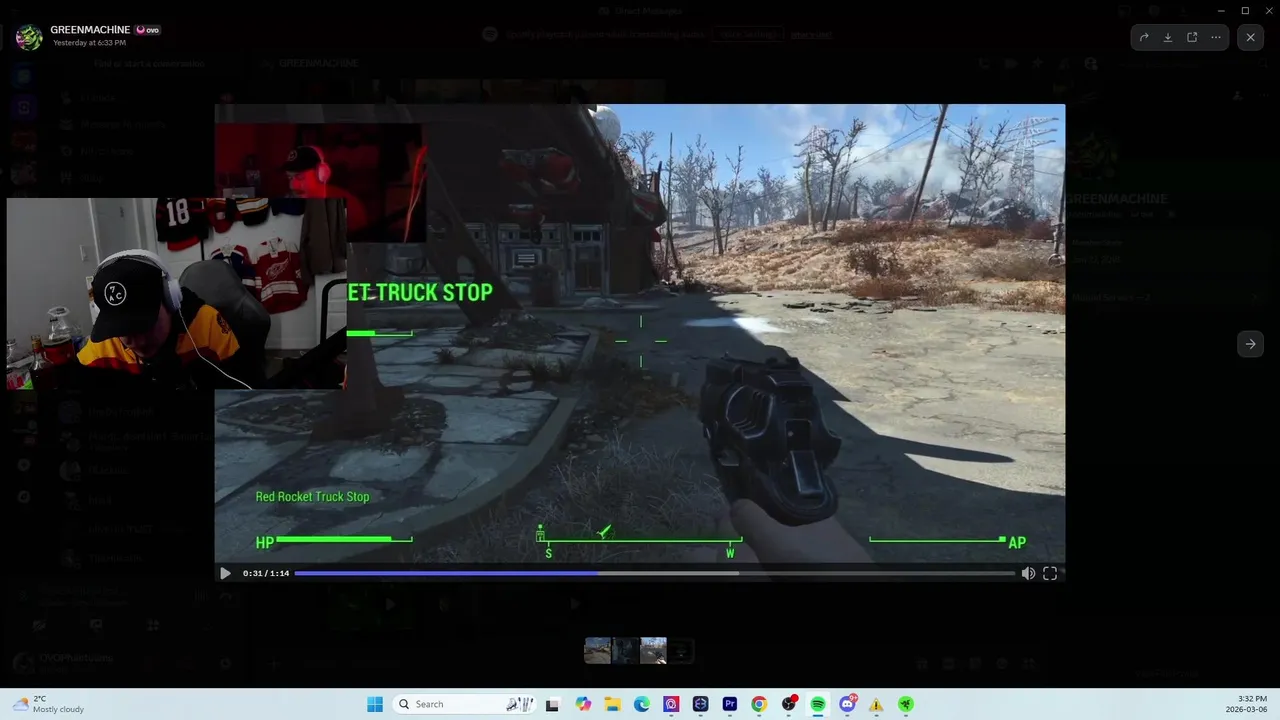
Task: Select the fourth black thumbnail in the gallery strip
Action: coord(681,650)
